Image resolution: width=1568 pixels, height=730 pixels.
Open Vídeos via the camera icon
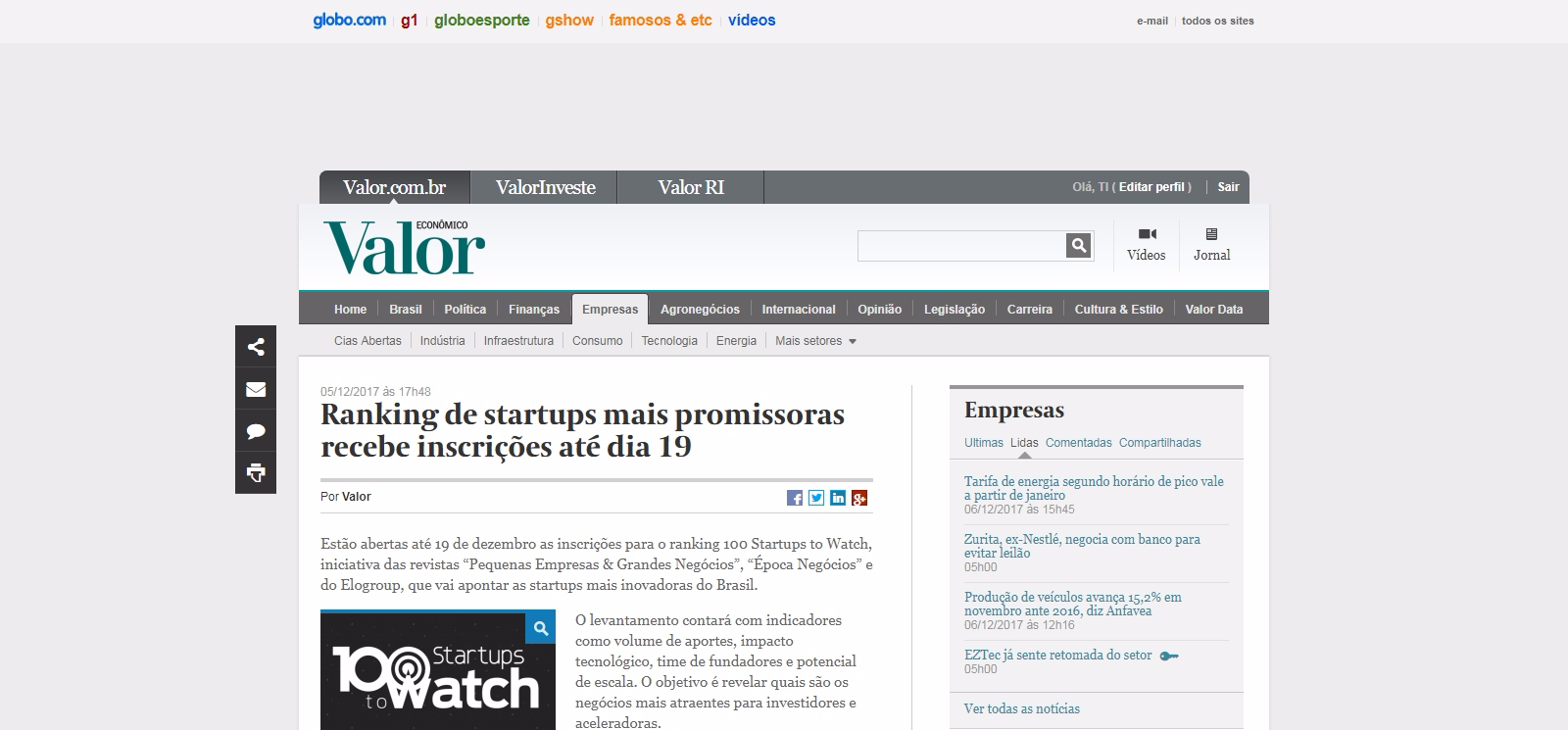tap(1147, 234)
